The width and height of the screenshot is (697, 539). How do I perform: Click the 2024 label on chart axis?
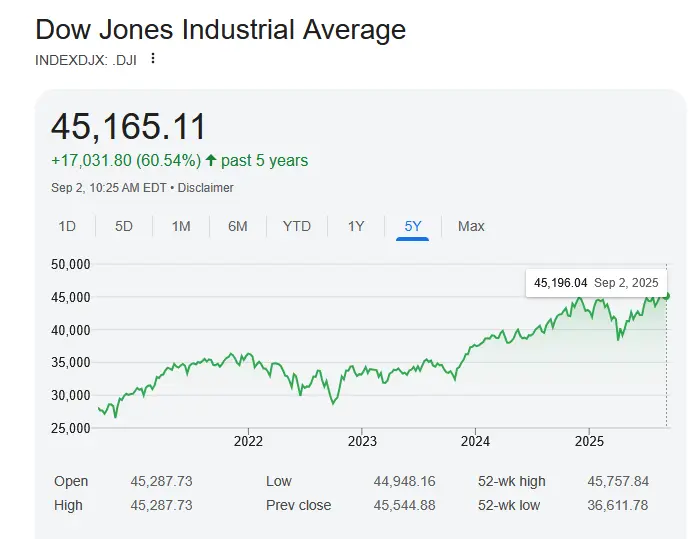click(476, 441)
